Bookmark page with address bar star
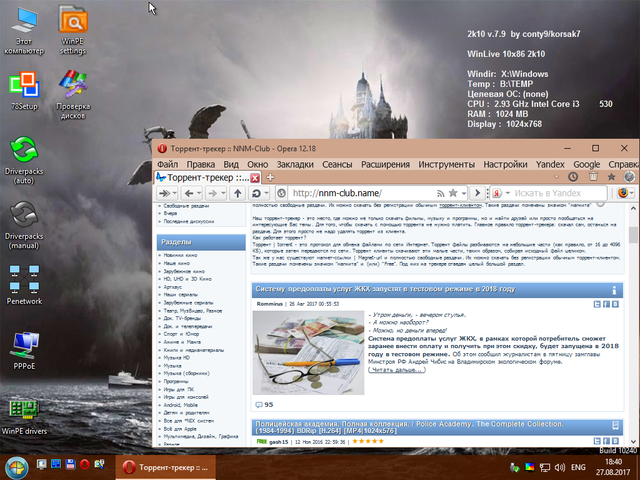Screen dimensions: 640x480 tap(453, 193)
